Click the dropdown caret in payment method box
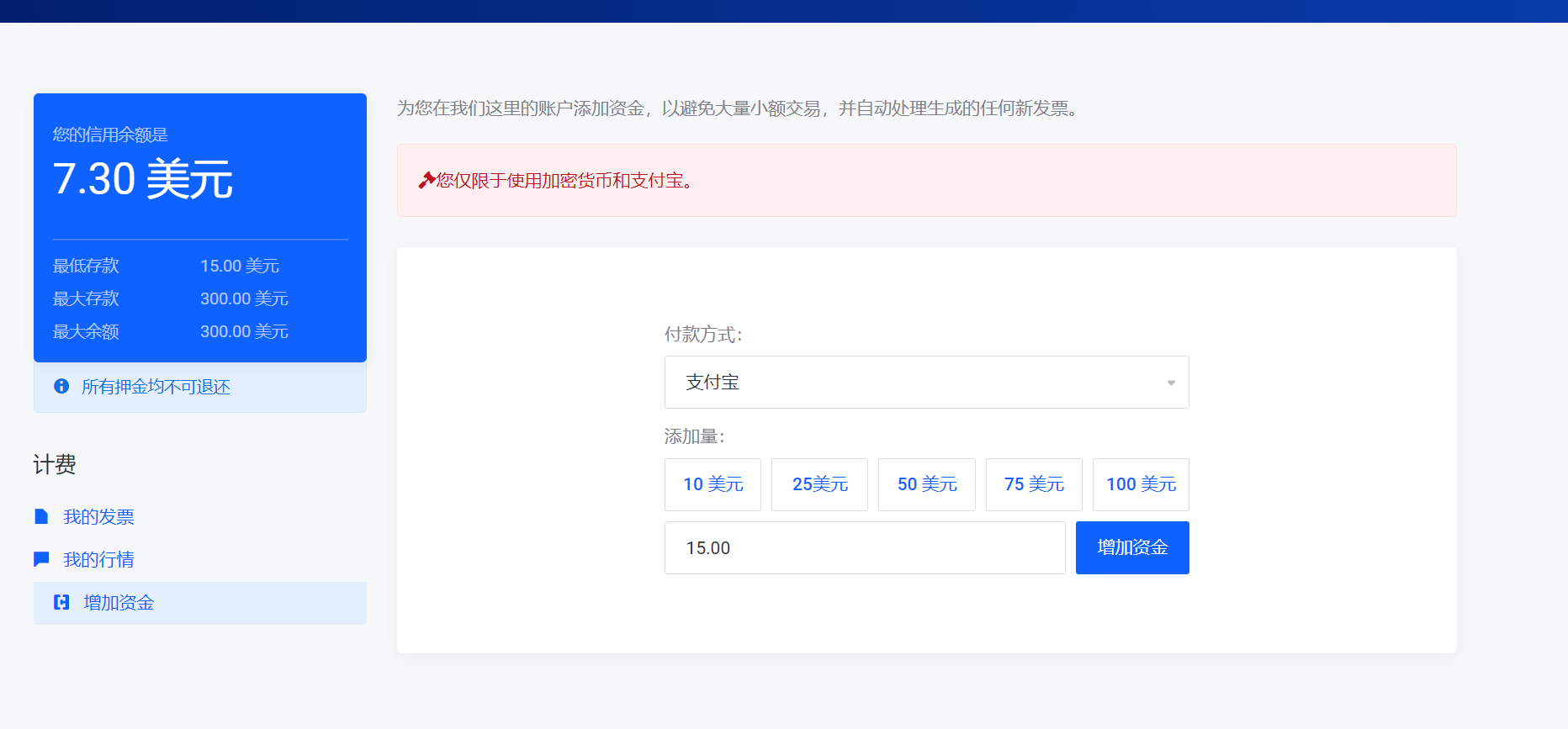The height and width of the screenshot is (729, 1568). 1170,383
